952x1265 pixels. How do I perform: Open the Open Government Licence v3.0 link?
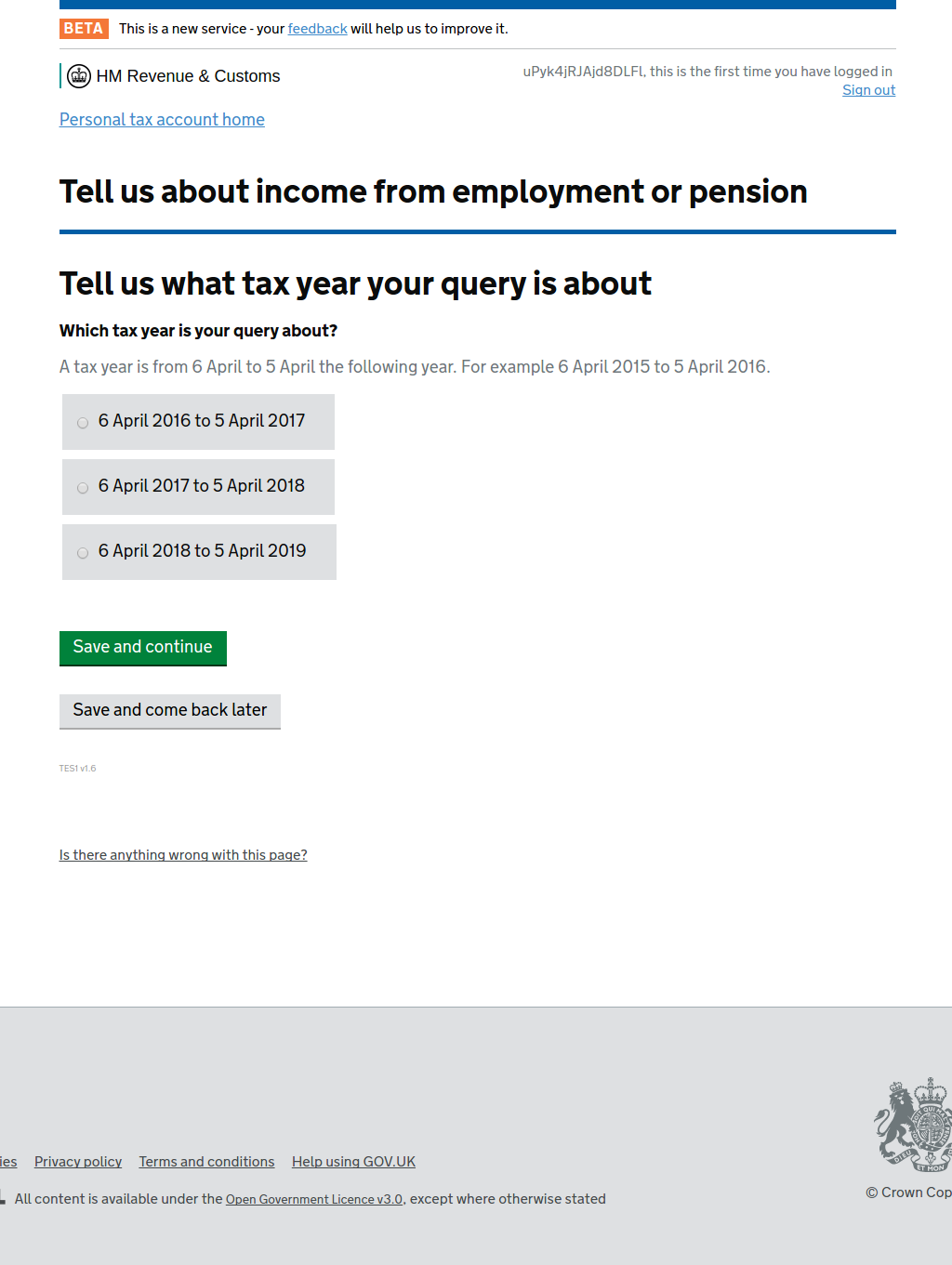(x=314, y=1200)
